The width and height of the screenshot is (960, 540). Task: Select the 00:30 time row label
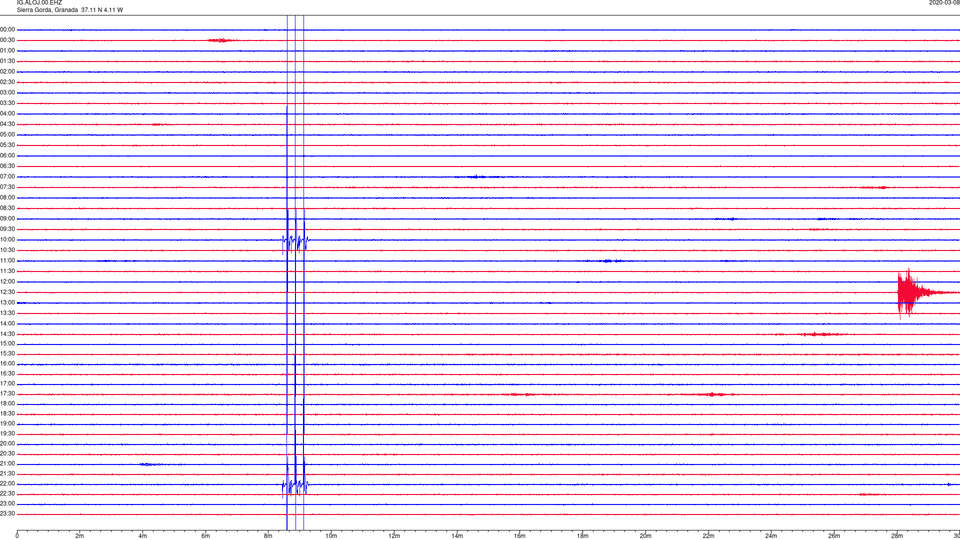point(7,40)
